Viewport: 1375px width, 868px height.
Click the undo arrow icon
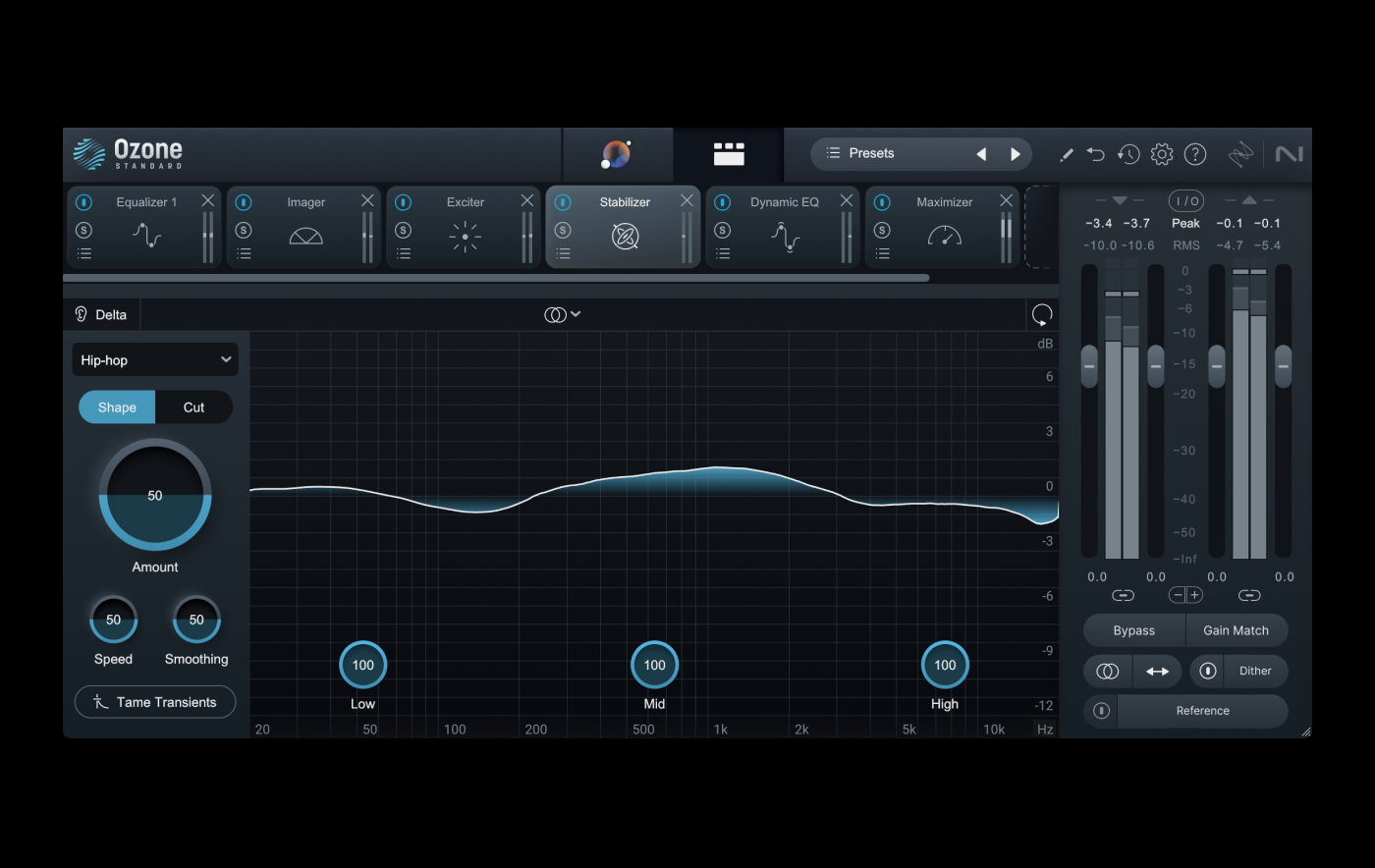pos(1096,154)
